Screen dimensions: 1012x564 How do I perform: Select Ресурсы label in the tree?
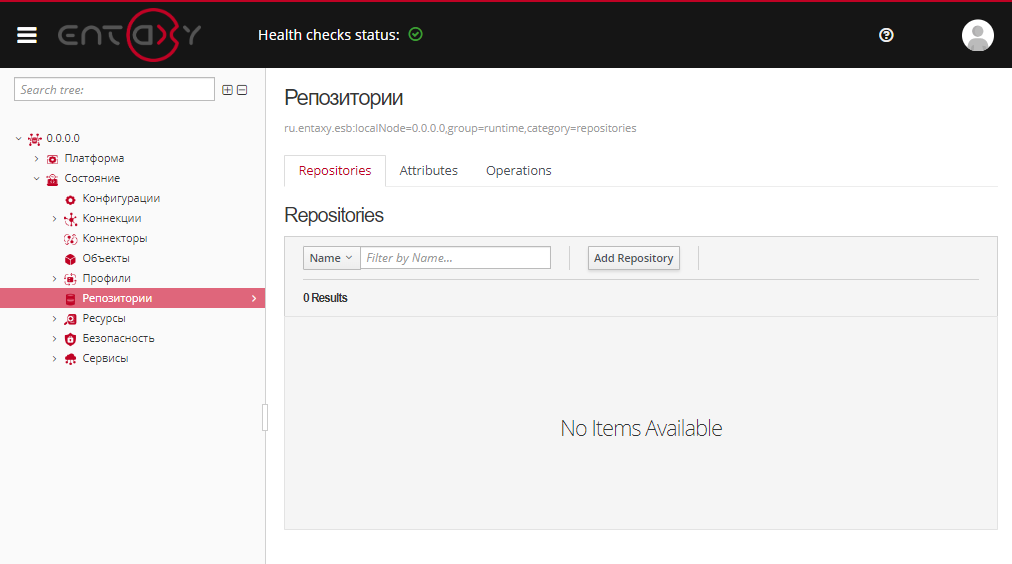point(104,318)
